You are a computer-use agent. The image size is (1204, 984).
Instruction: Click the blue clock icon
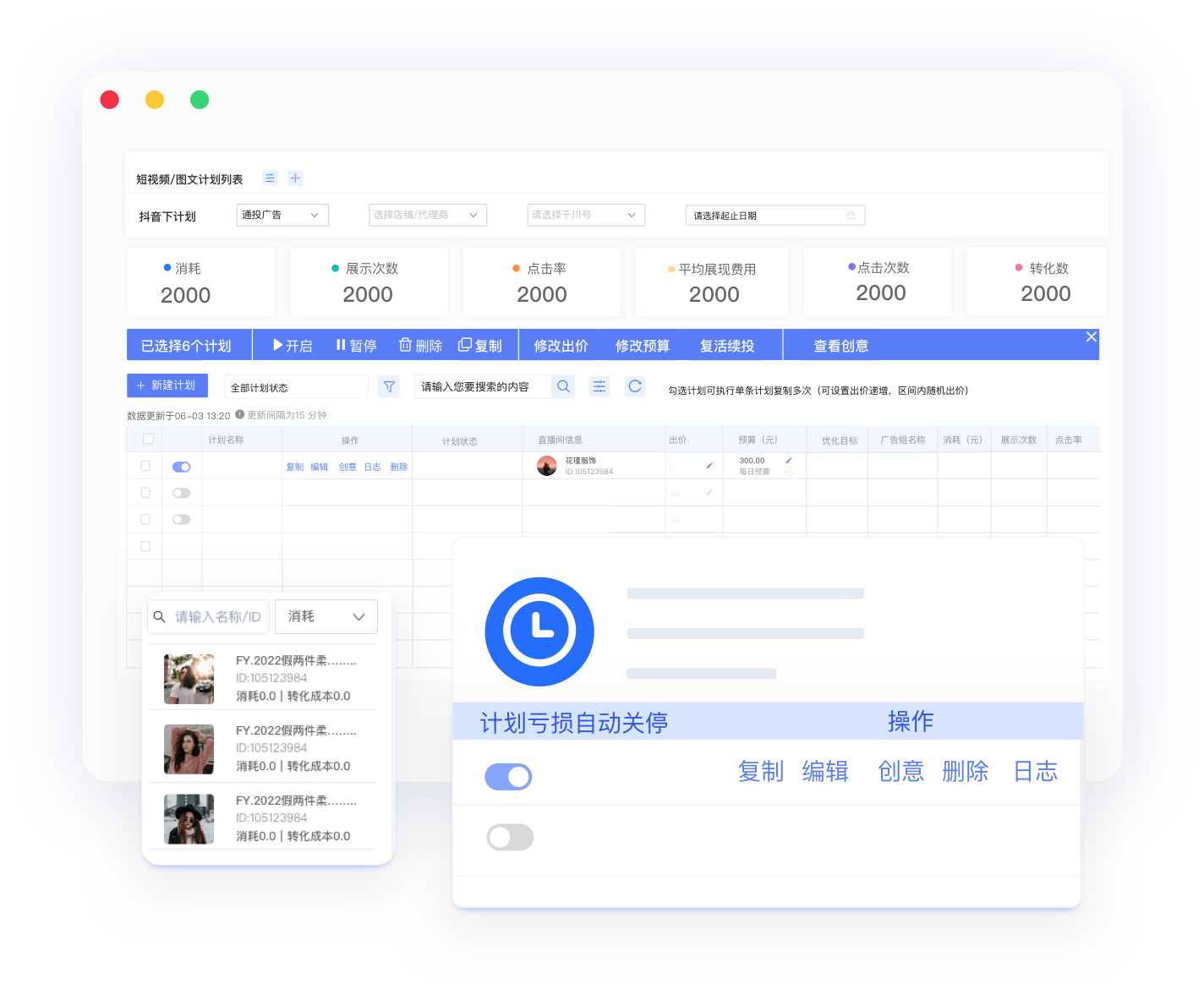point(539,631)
